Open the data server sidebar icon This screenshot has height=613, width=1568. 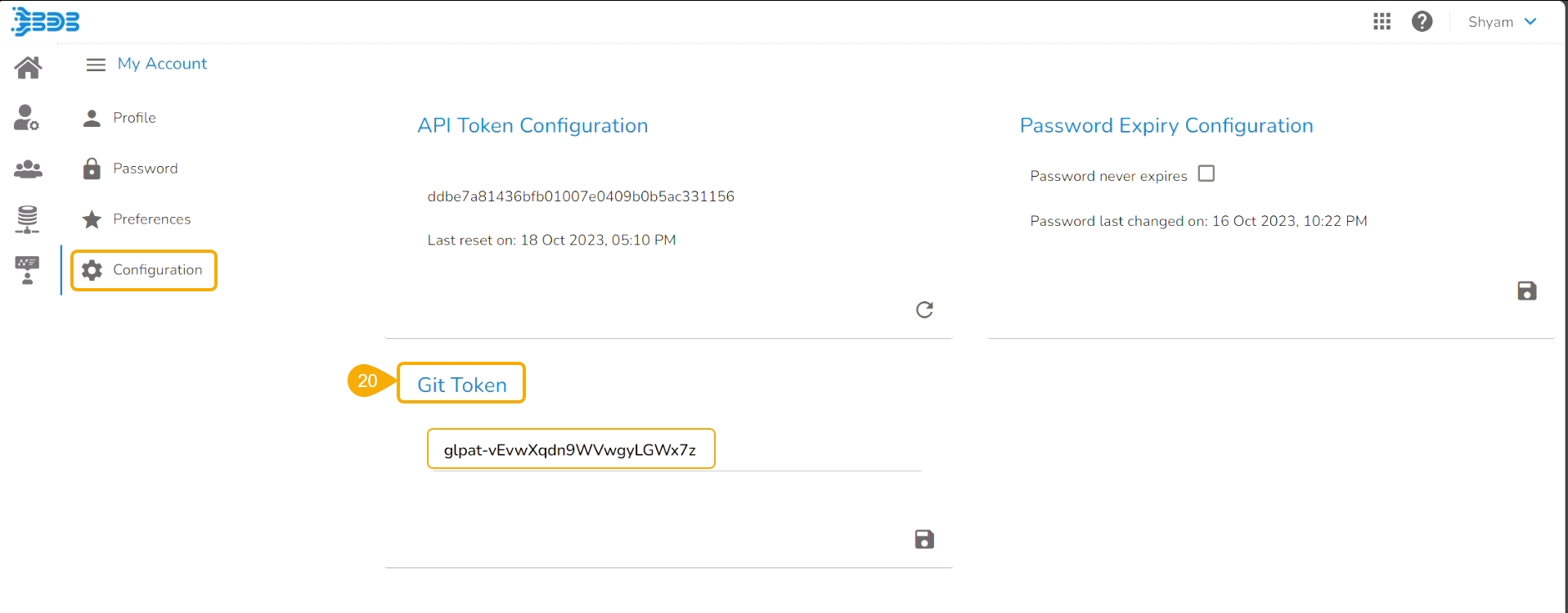tap(28, 219)
